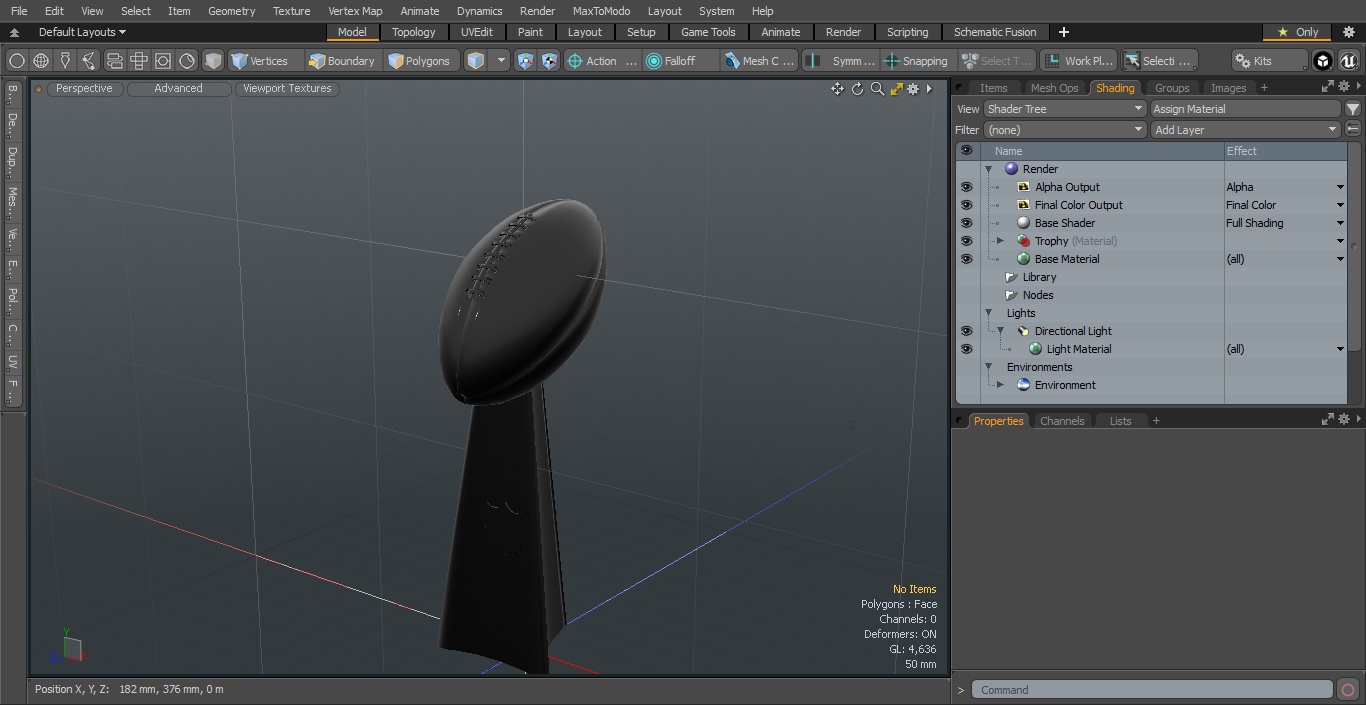Click the cross-shaped boxes toolbar icon
The height and width of the screenshot is (705, 1366).
tap(139, 61)
